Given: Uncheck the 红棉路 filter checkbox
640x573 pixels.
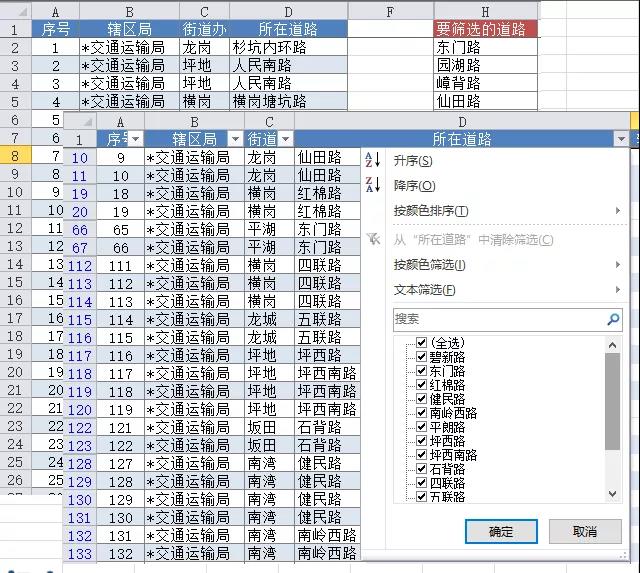Looking at the screenshot, I should pyautogui.click(x=422, y=384).
